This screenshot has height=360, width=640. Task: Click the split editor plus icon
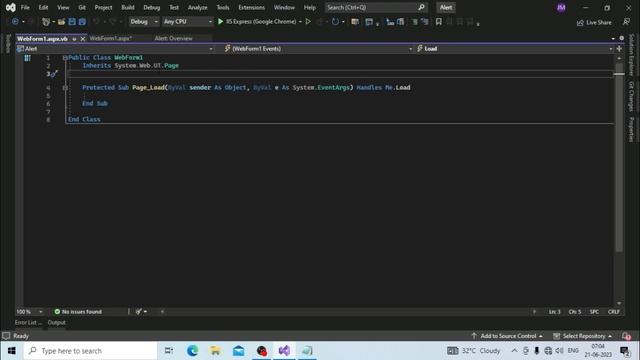tap(619, 49)
